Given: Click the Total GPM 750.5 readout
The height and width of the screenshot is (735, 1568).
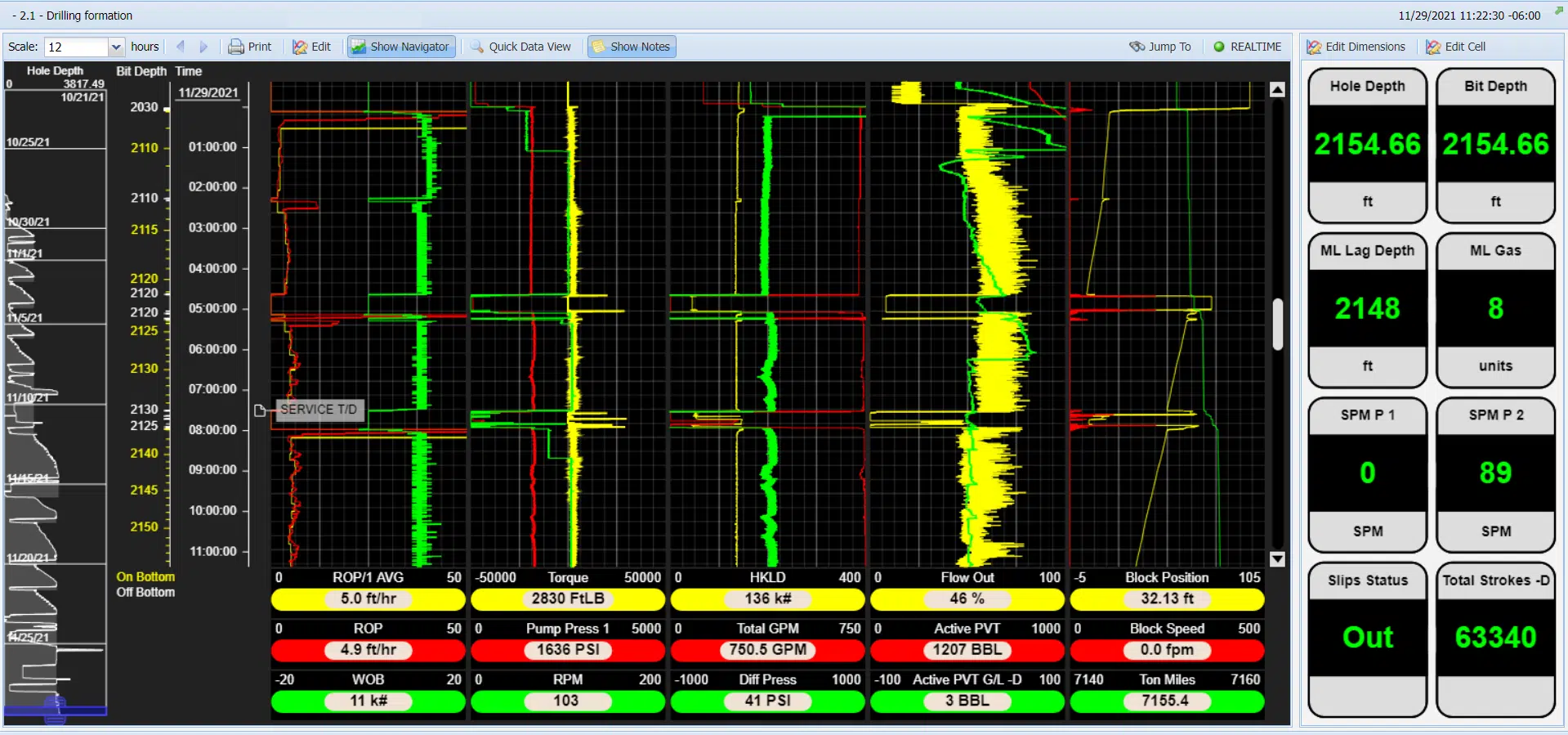Looking at the screenshot, I should pyautogui.click(x=767, y=650).
